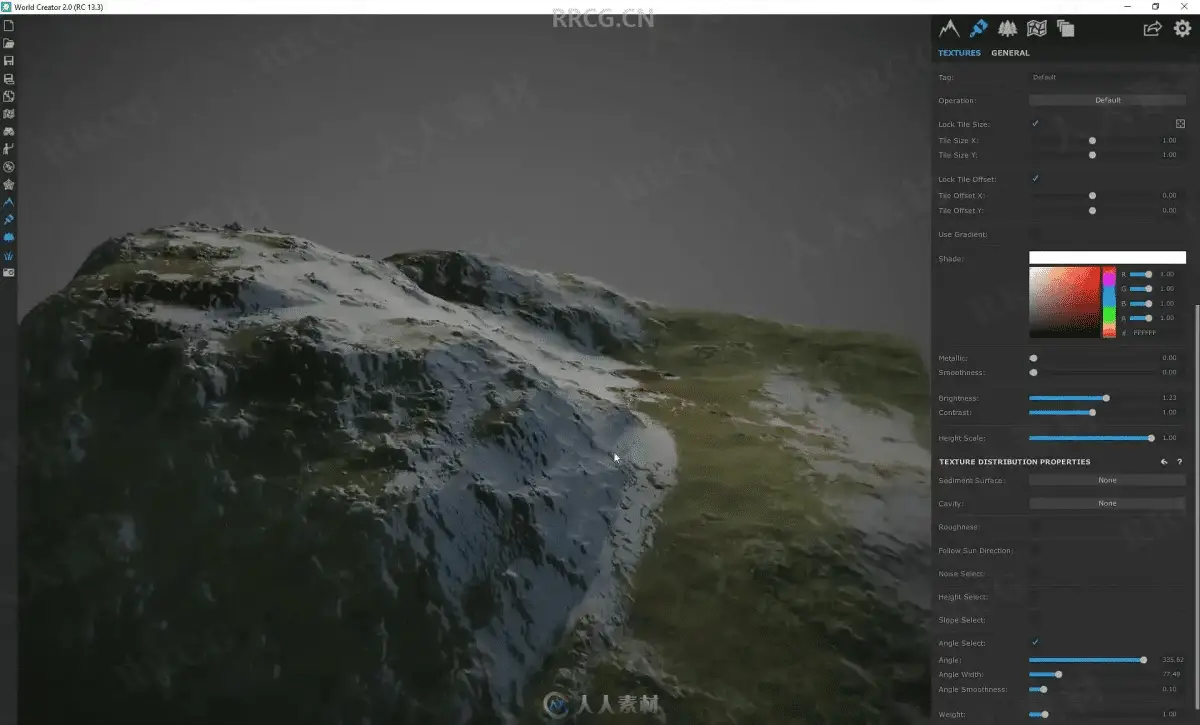Enable the Height Select checkbox
1200x725 pixels.
click(x=1035, y=597)
